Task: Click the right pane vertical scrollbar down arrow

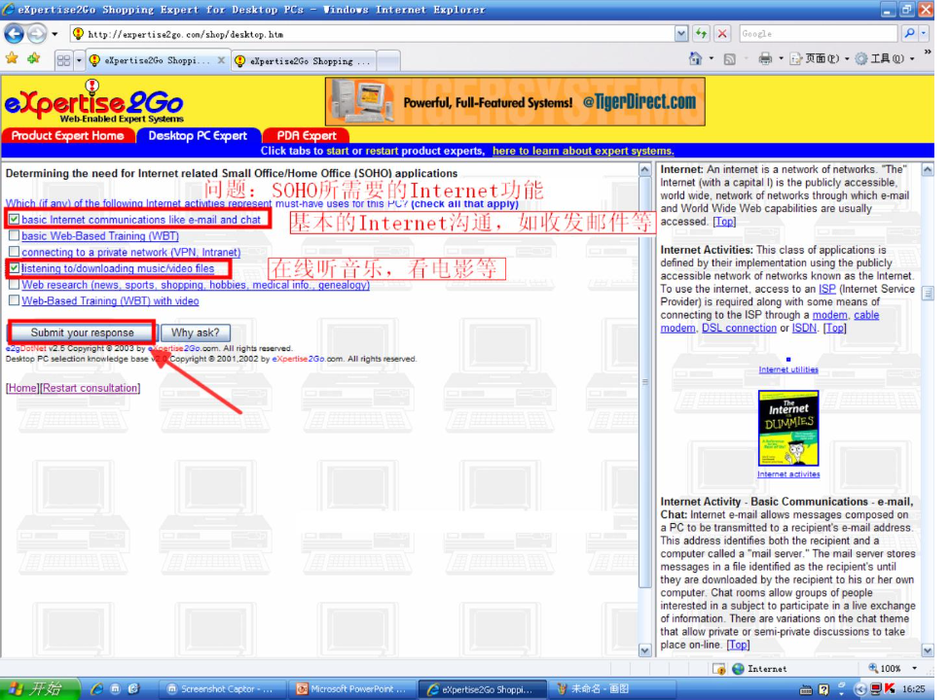Action: pyautogui.click(x=927, y=650)
